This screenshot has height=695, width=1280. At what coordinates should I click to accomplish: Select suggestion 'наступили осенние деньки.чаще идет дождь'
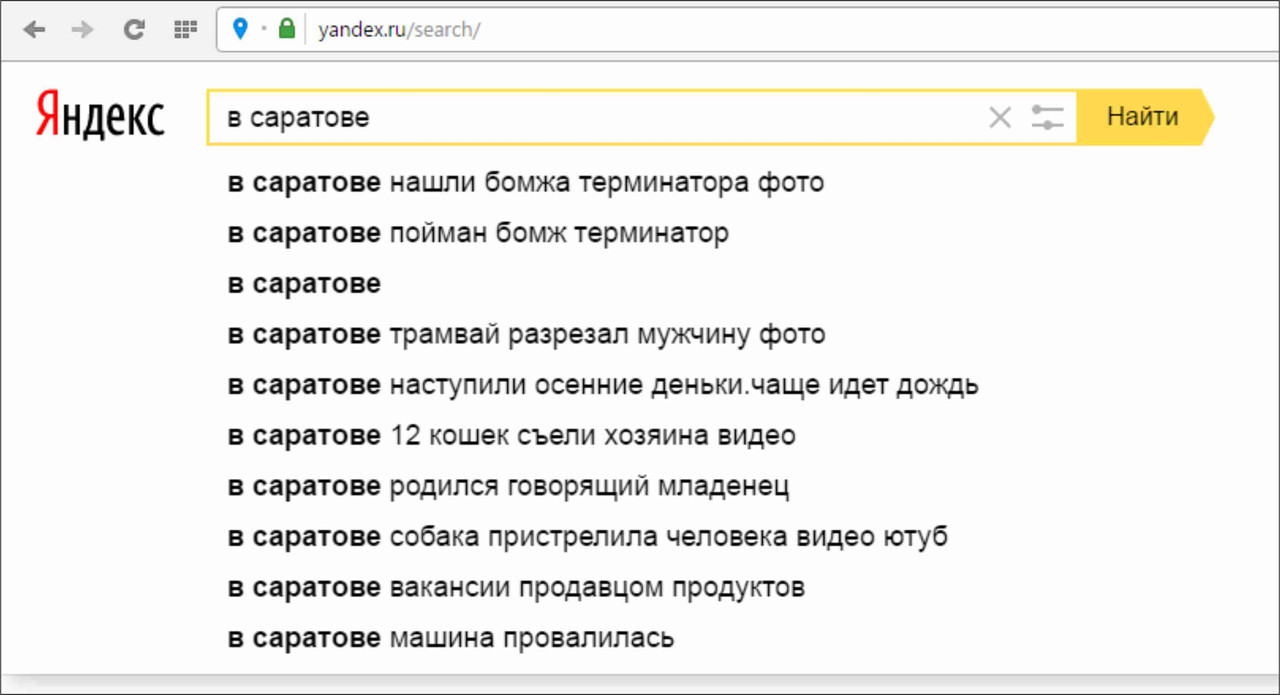pyautogui.click(x=603, y=385)
